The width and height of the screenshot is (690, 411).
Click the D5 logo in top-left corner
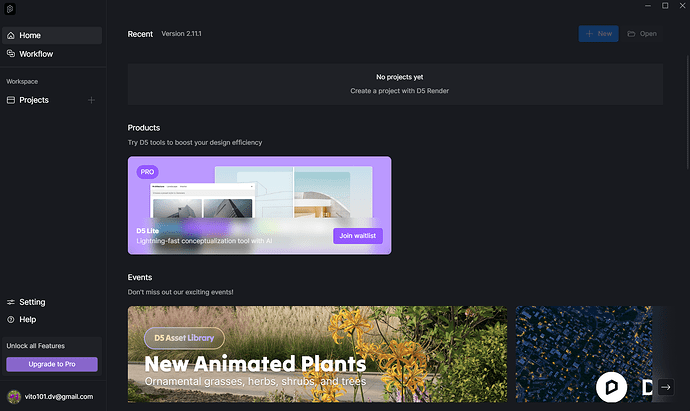click(x=10, y=9)
